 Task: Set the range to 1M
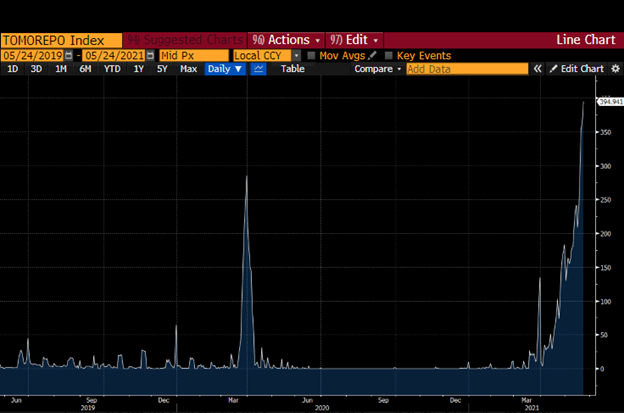point(62,69)
